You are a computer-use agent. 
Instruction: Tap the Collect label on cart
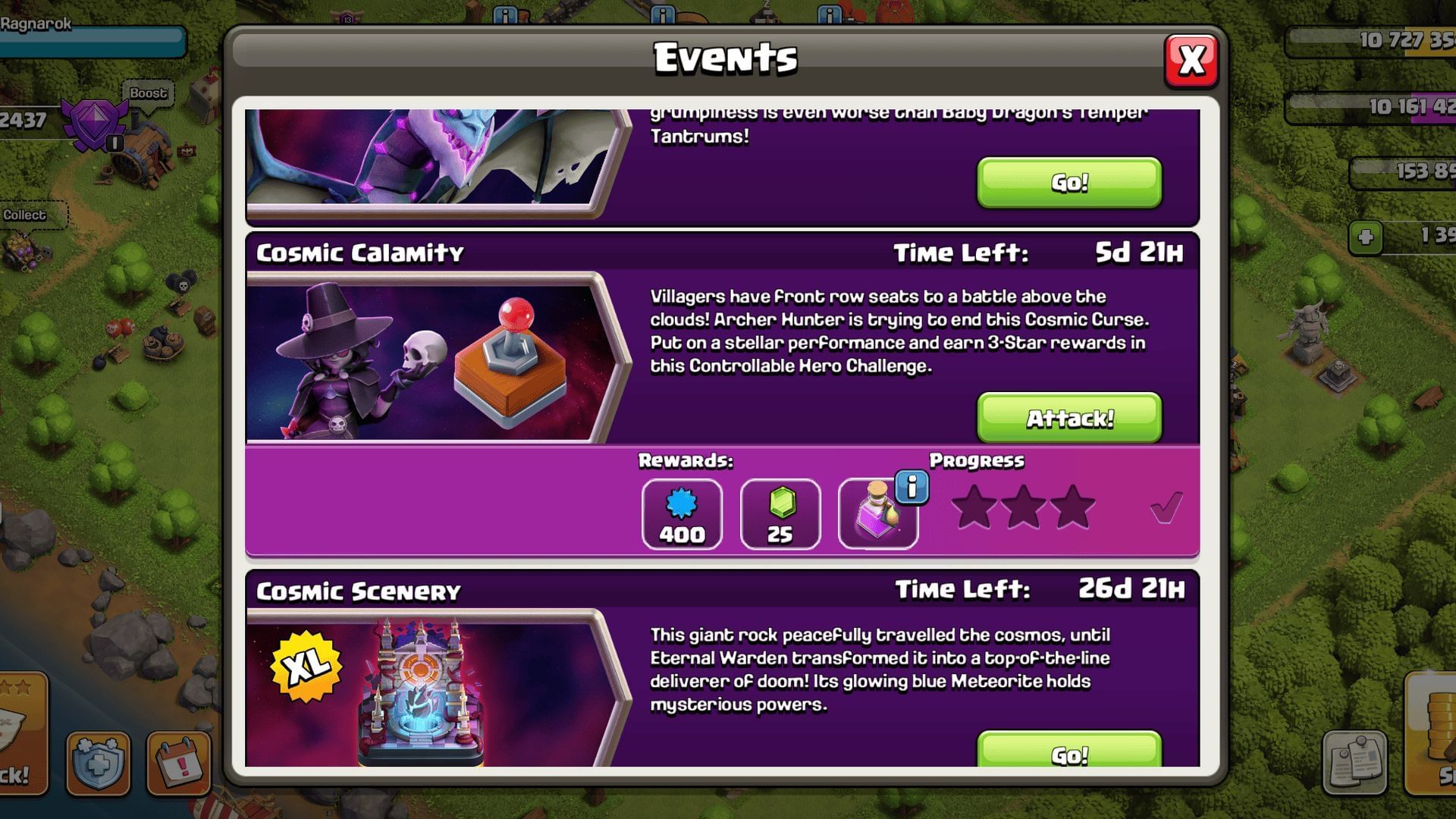[x=25, y=215]
